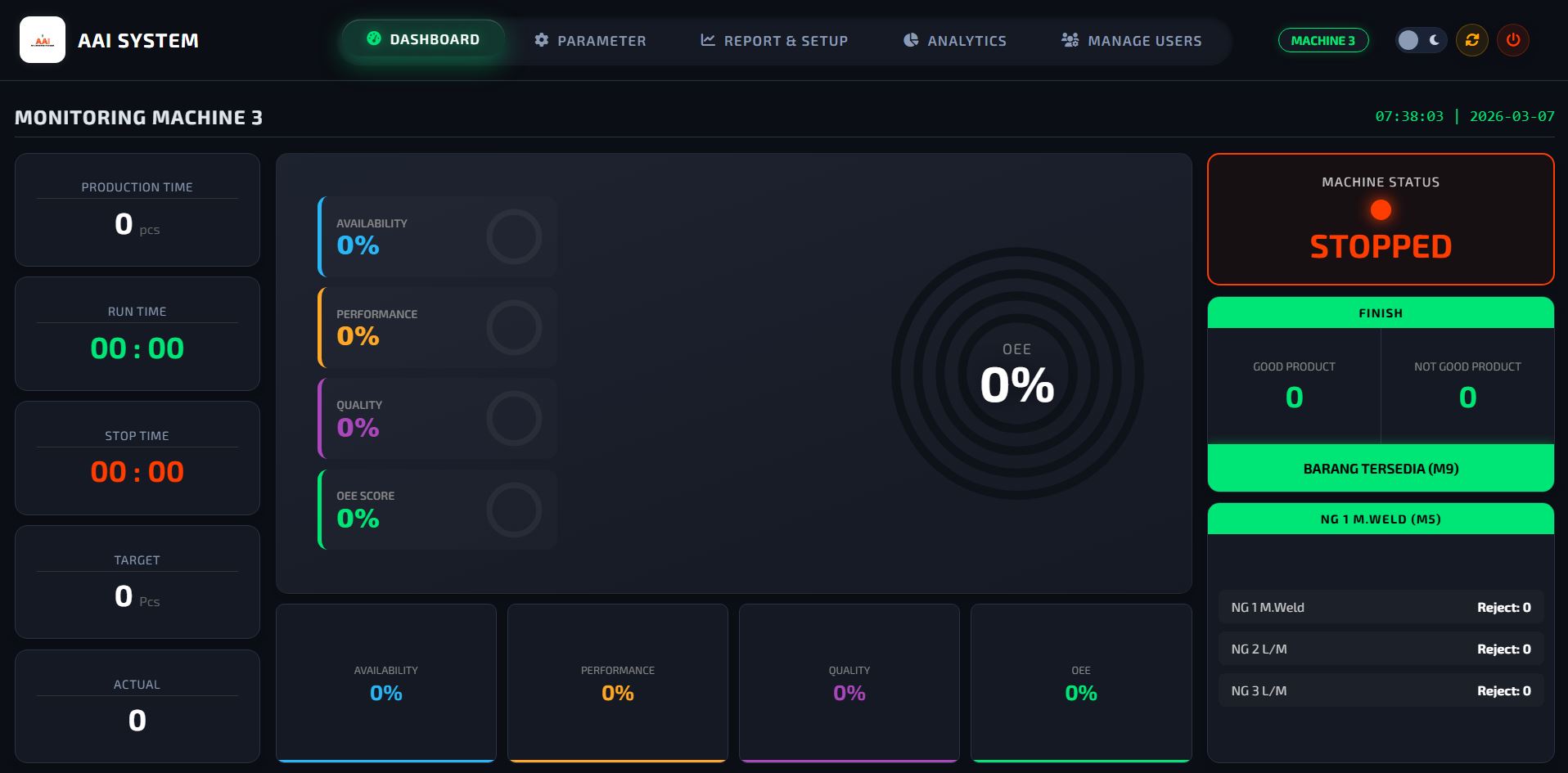Expand the BARANG TERSEDIA (M9) section
The height and width of the screenshot is (773, 1568).
1380,468
